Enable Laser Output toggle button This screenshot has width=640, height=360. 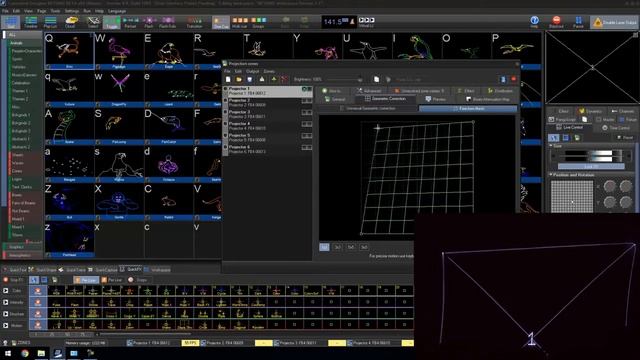614,22
